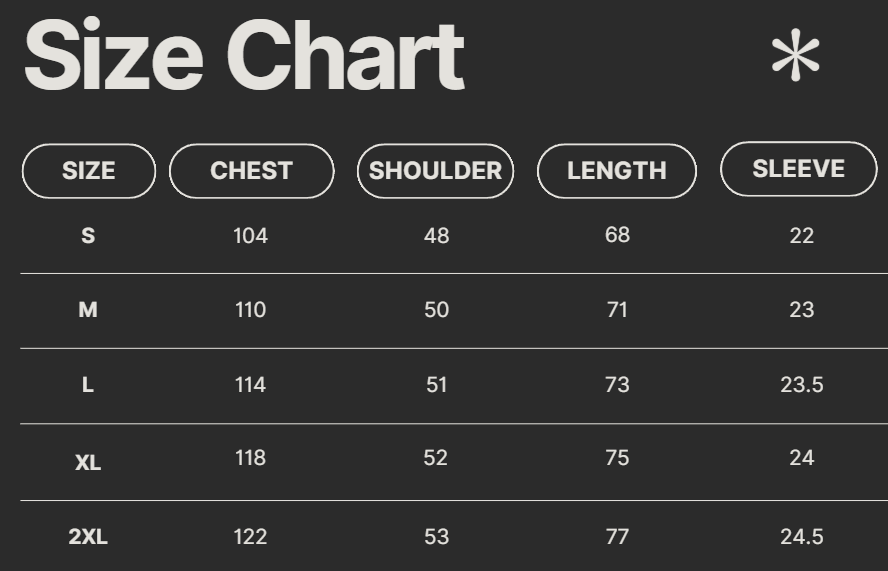Click the asterisk icon at top right

[x=796, y=57]
